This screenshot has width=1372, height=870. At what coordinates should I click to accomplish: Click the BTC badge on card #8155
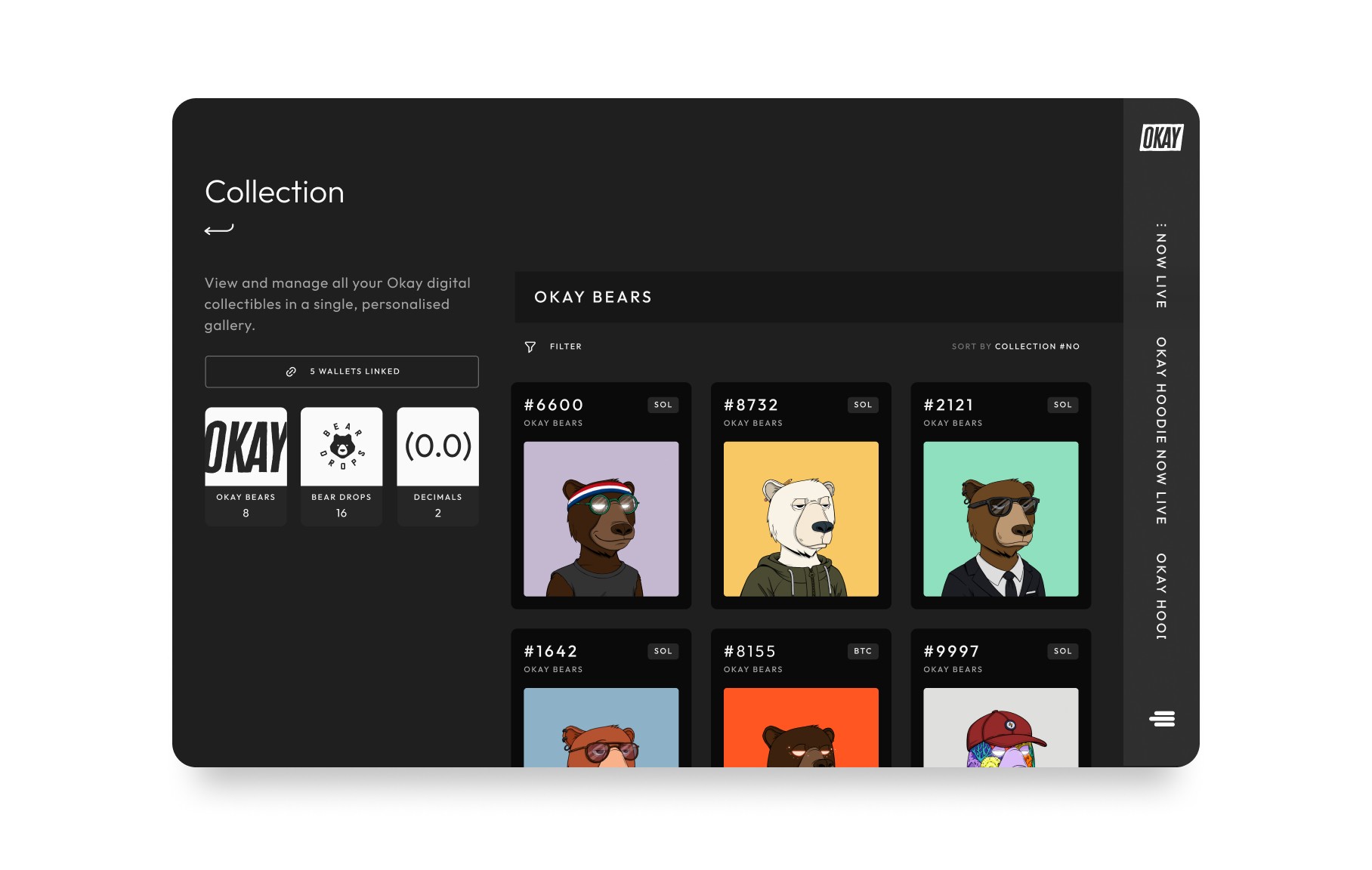(x=863, y=651)
